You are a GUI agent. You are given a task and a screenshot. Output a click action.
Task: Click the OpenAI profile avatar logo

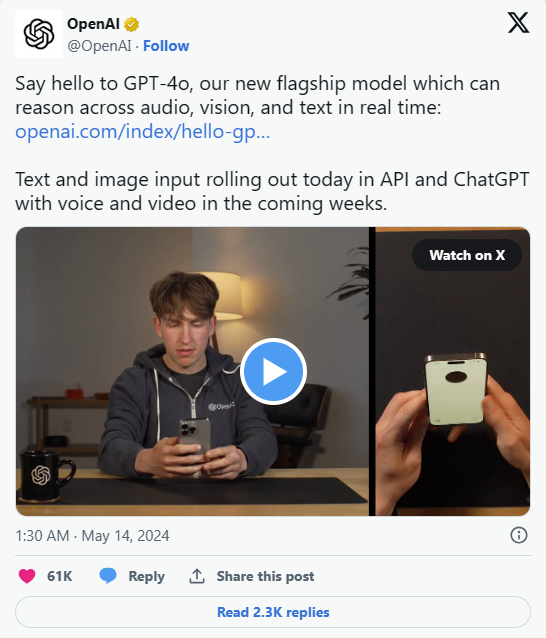(39, 34)
